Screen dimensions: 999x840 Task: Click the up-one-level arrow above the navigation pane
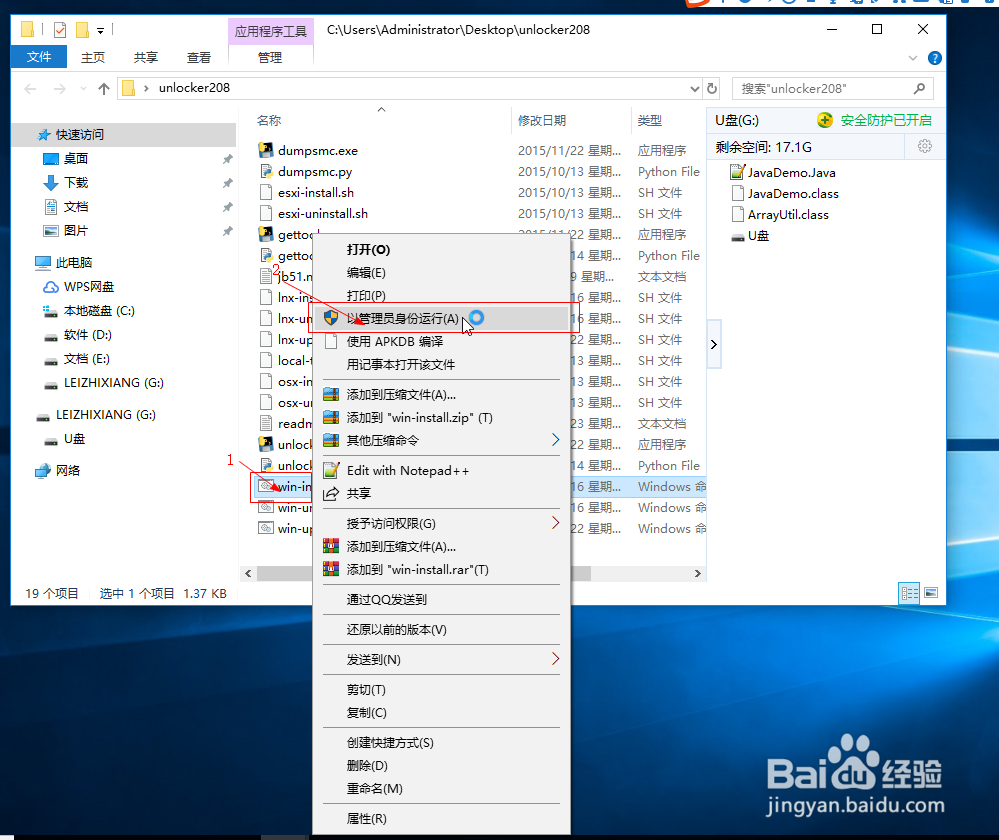(104, 88)
